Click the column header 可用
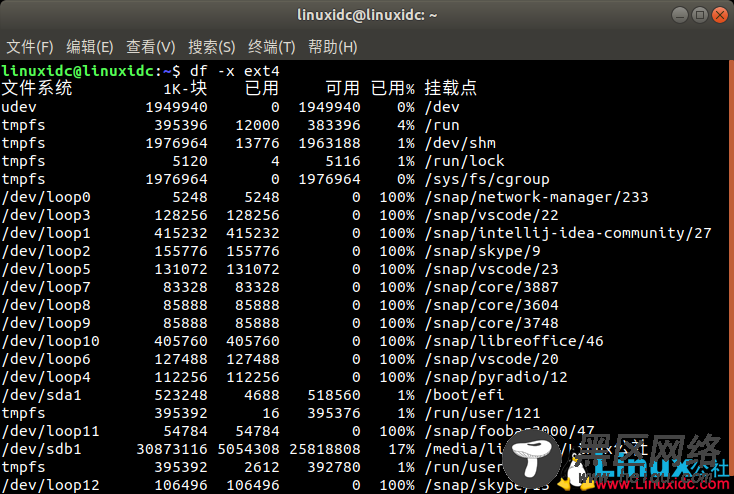 [343, 88]
